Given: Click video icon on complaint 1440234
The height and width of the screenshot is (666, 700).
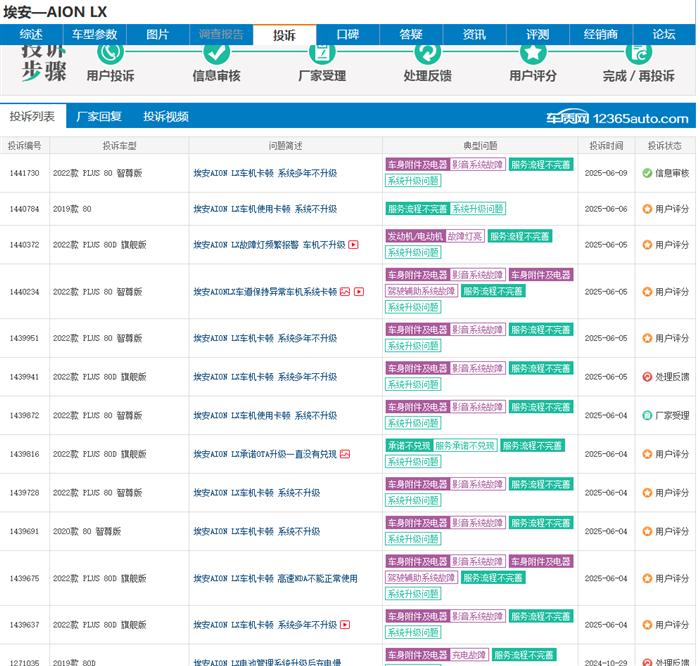Looking at the screenshot, I should pyautogui.click(x=359, y=291).
